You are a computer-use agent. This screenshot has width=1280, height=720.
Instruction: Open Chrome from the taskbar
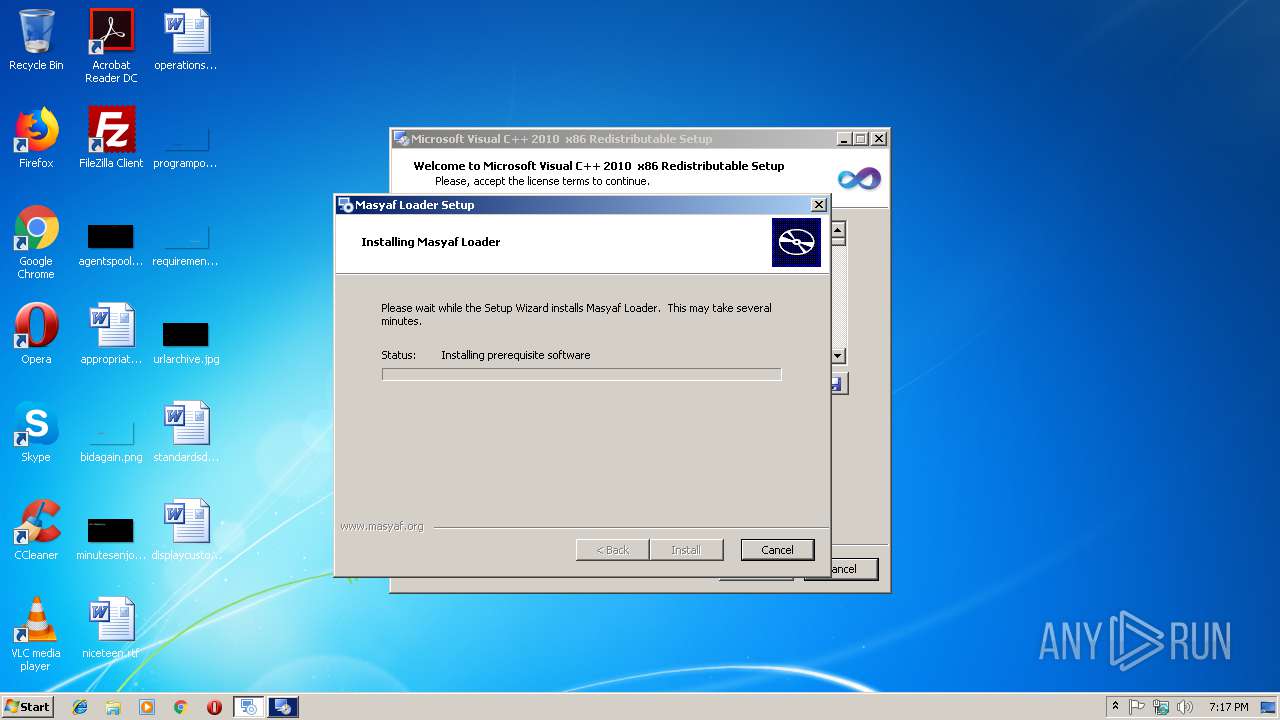[x=180, y=707]
